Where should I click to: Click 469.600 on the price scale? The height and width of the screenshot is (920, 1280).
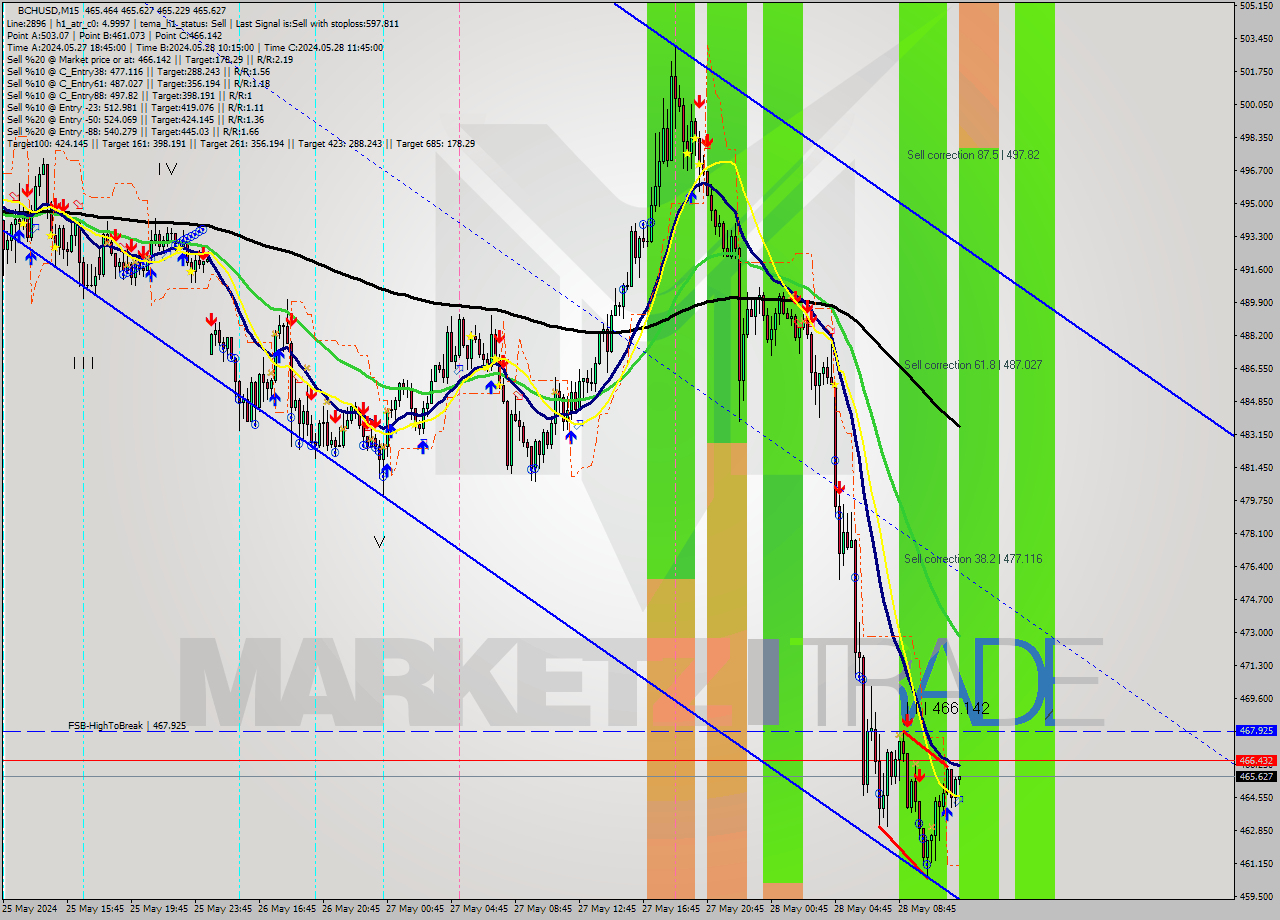pyautogui.click(x=1255, y=699)
